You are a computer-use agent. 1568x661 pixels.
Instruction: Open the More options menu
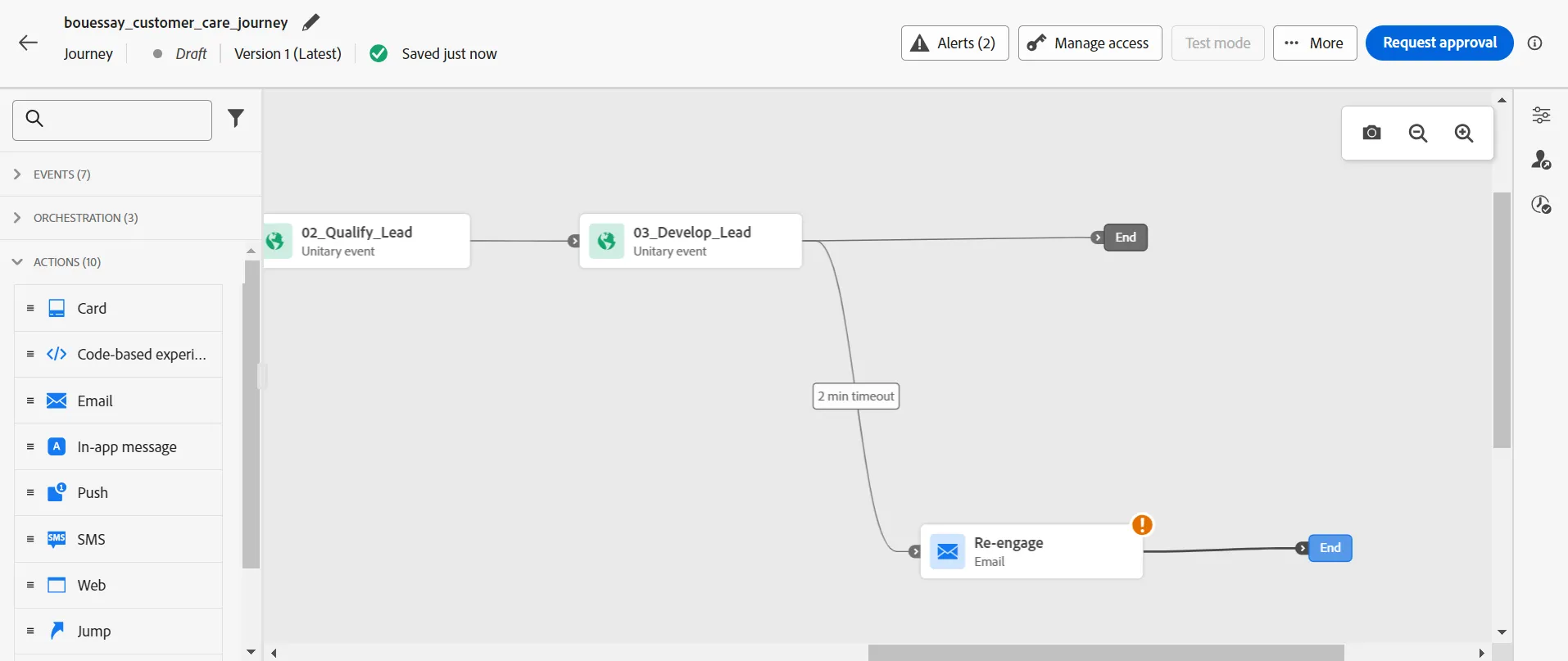coord(1315,43)
